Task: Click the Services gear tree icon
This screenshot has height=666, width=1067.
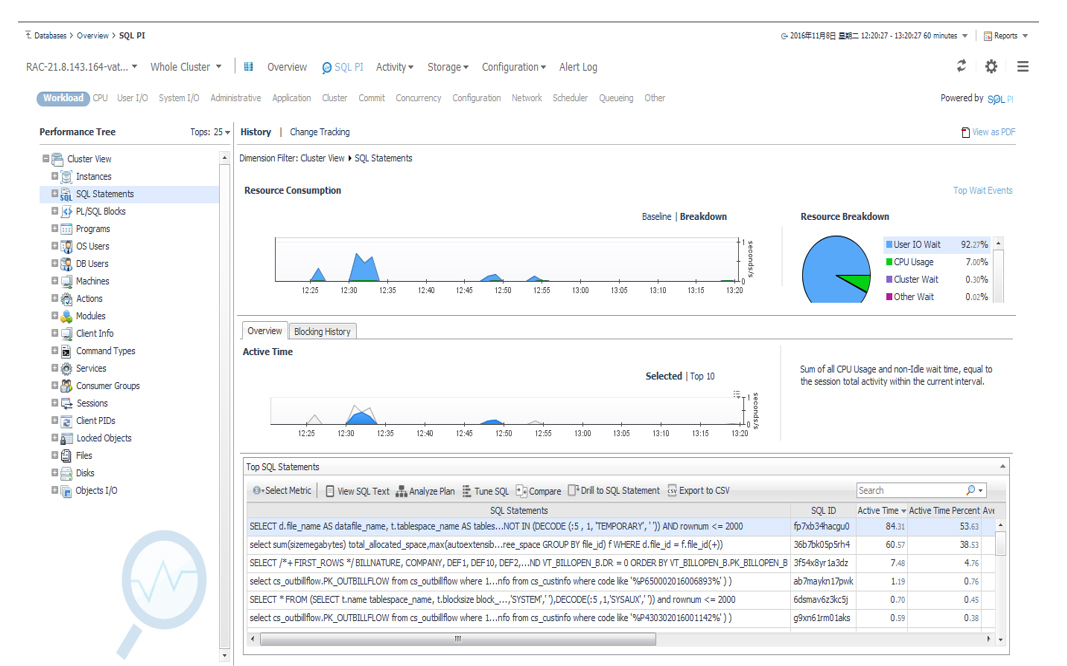Action: coord(66,369)
